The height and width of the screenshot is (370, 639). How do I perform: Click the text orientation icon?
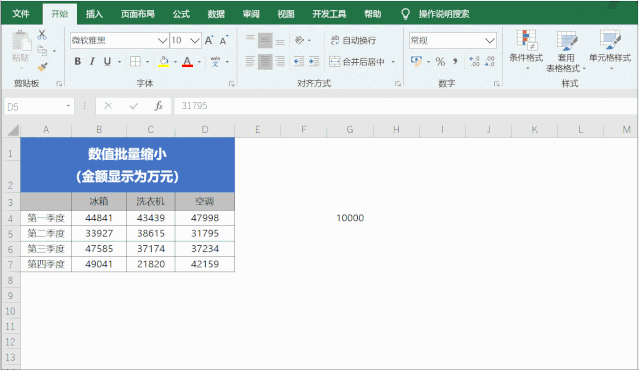point(300,40)
